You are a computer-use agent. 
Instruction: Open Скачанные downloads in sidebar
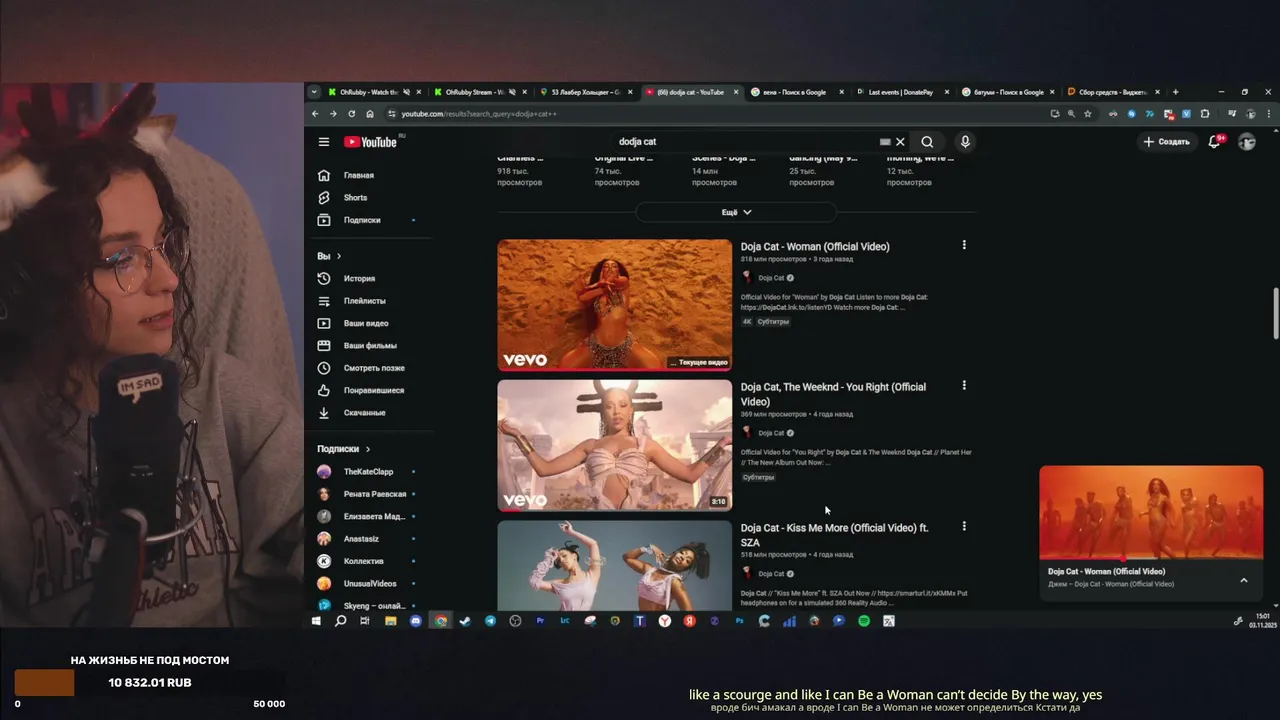pos(366,412)
